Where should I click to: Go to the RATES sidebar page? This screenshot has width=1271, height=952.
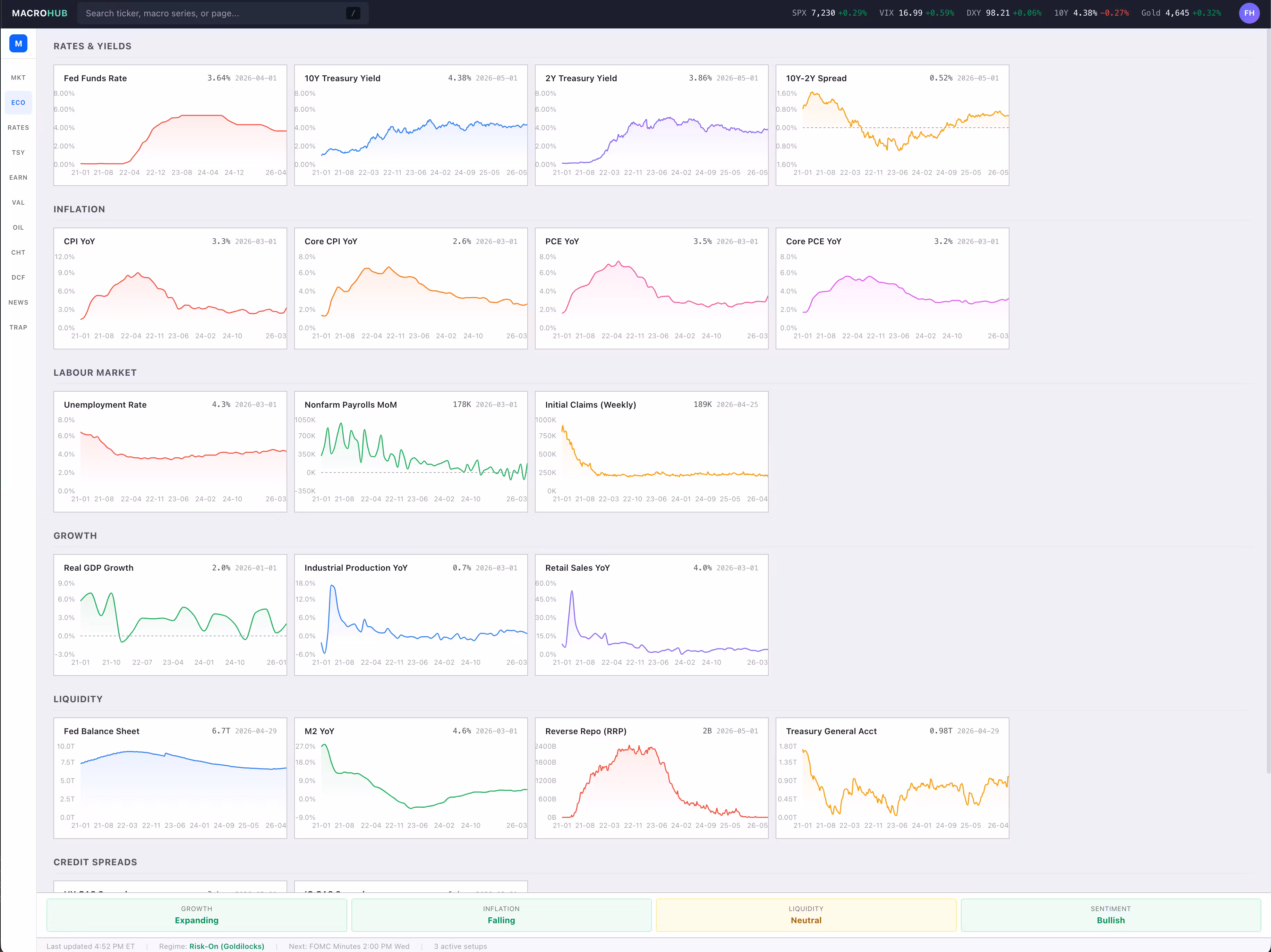point(18,128)
